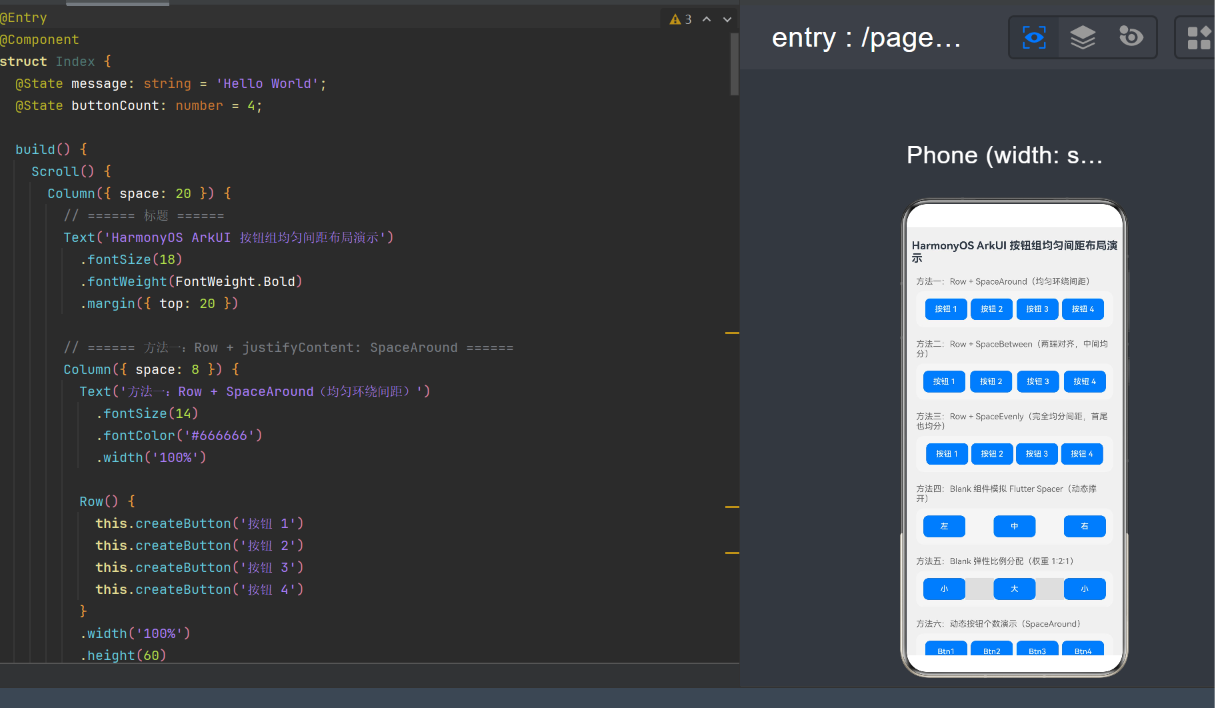This screenshot has width=1215, height=708.
Task: Go to next highlighted problem arrow
Action: (x=726, y=19)
